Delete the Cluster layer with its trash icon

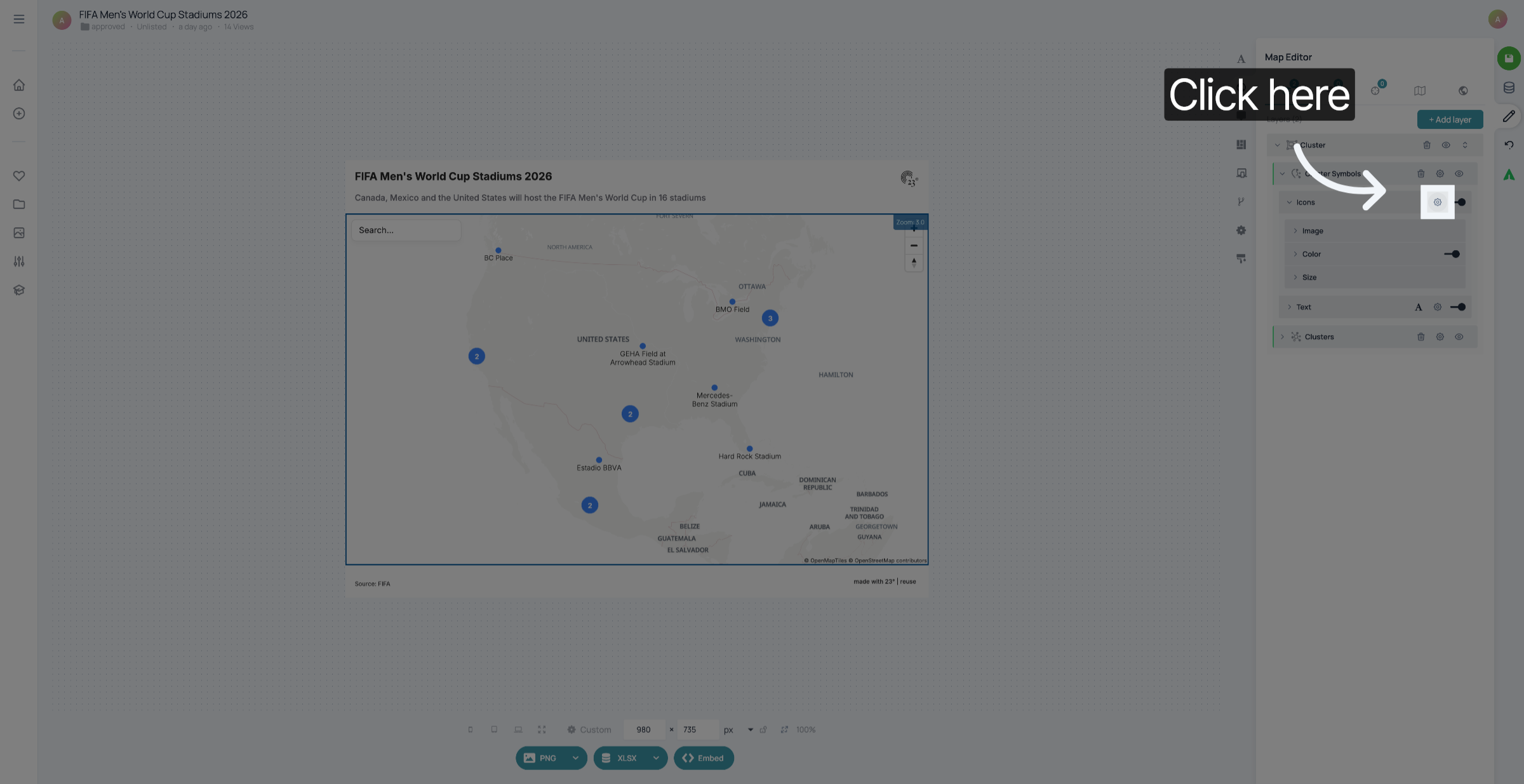(x=1427, y=145)
